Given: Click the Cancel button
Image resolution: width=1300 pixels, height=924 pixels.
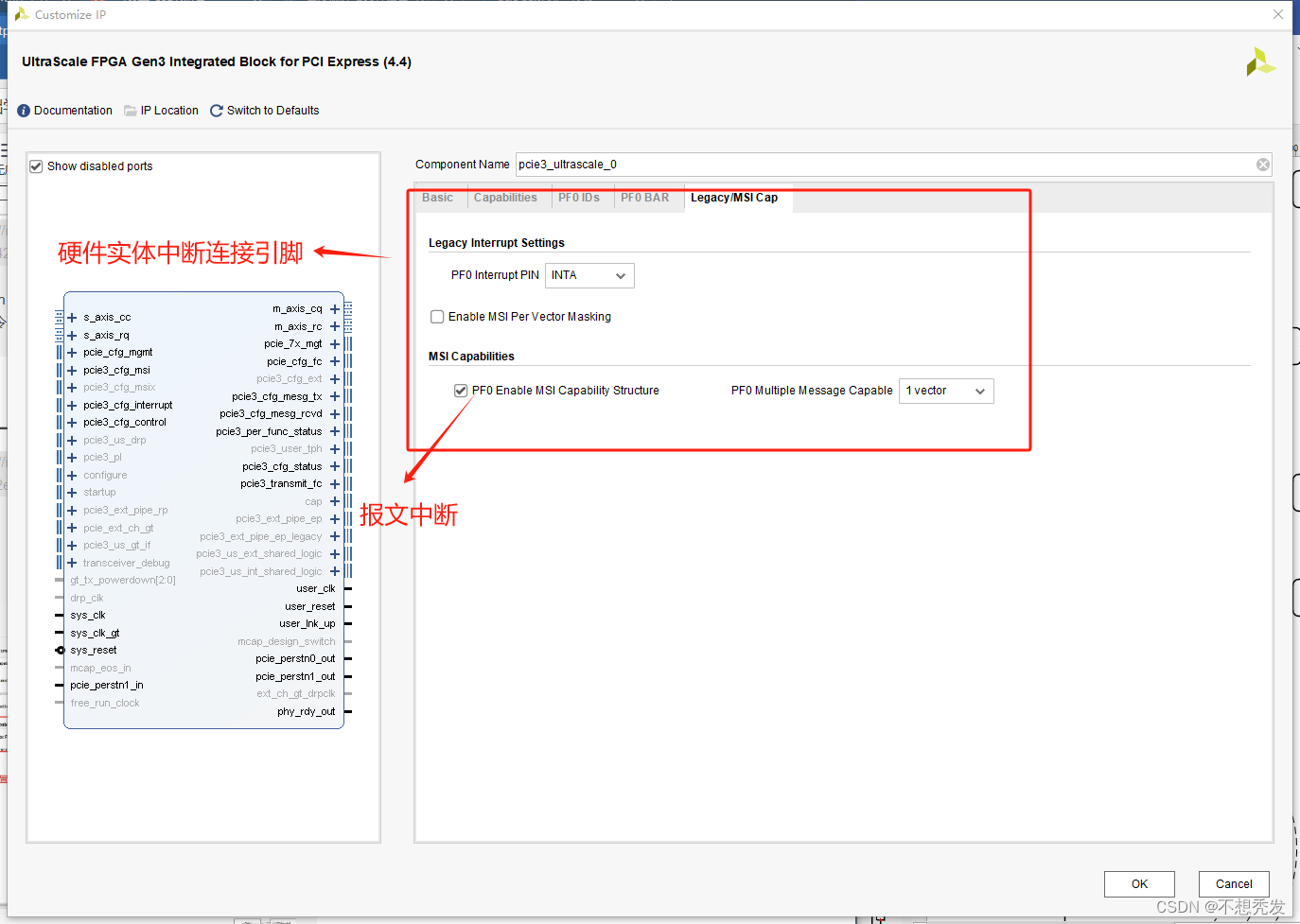Looking at the screenshot, I should [x=1234, y=884].
